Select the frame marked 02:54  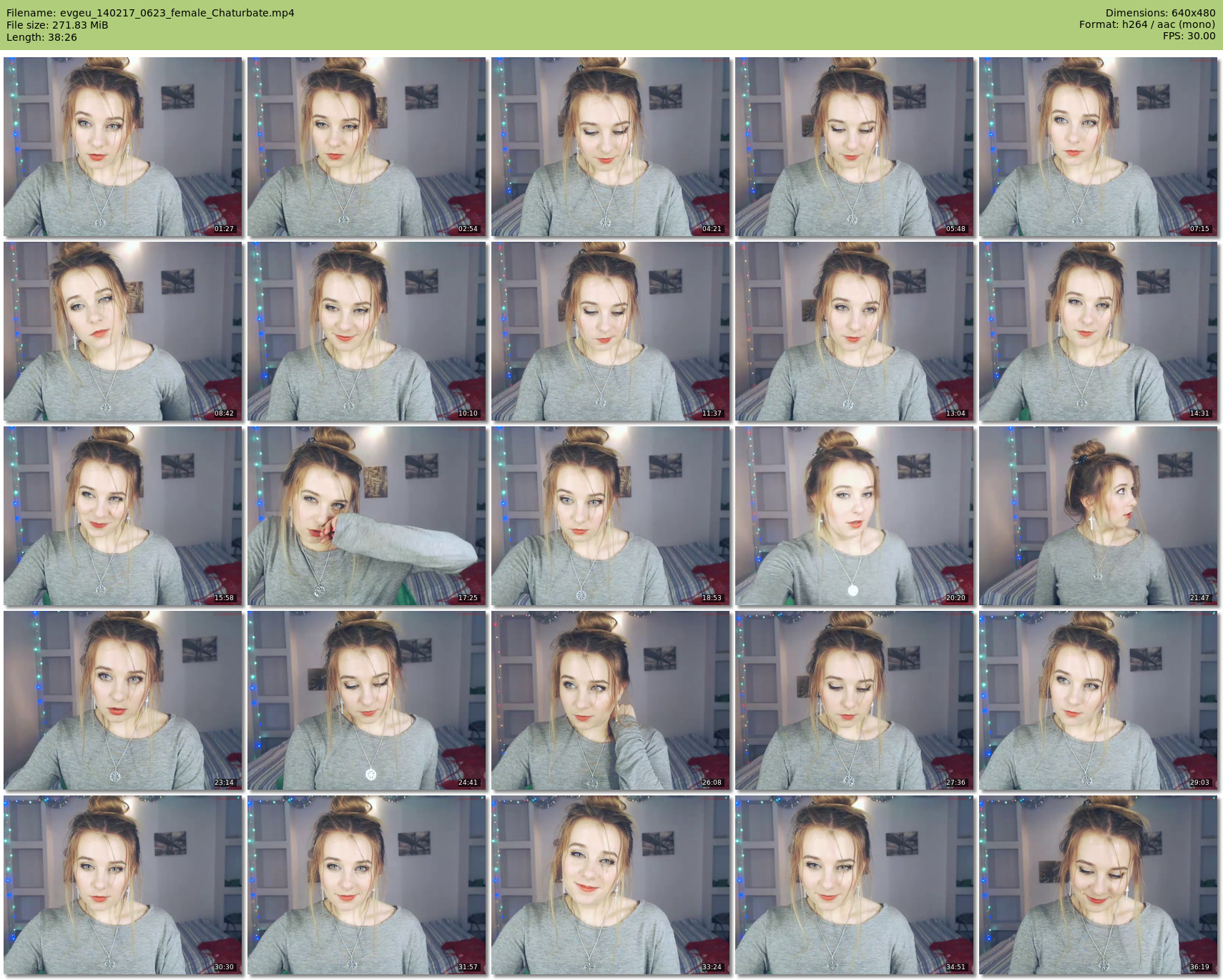(x=366, y=147)
